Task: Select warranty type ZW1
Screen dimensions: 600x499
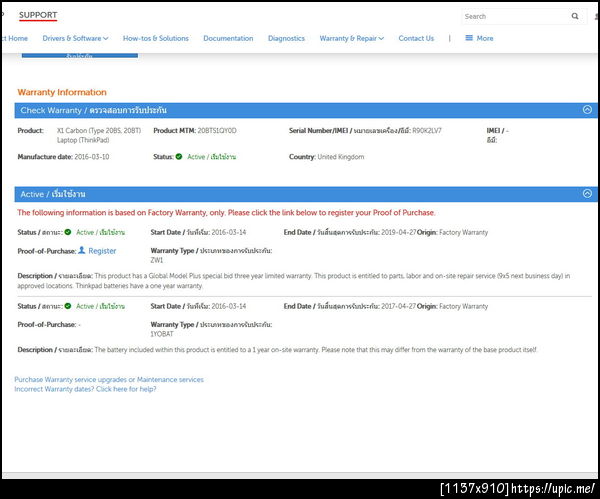Action: (157, 260)
